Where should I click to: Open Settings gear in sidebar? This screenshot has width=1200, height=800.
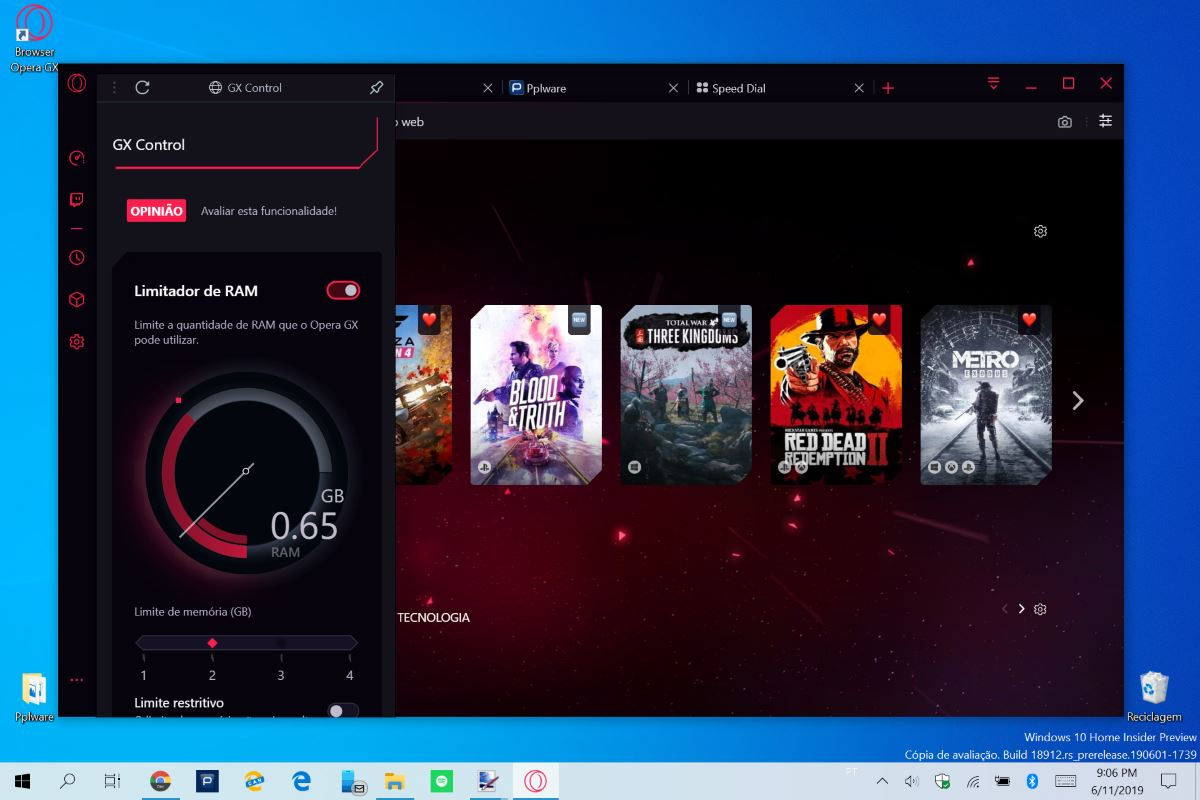(x=77, y=342)
